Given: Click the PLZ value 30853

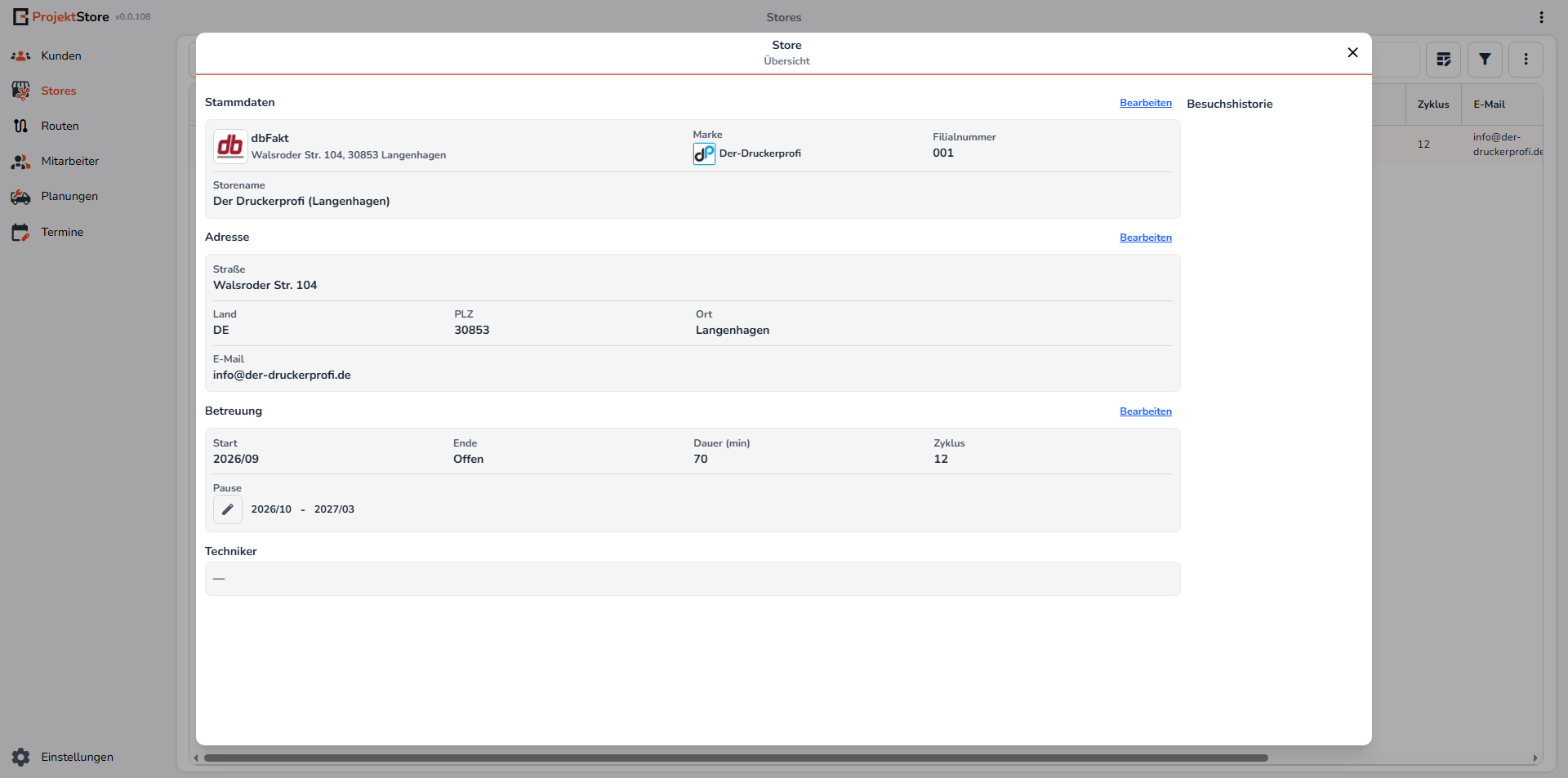Looking at the screenshot, I should 472,330.
